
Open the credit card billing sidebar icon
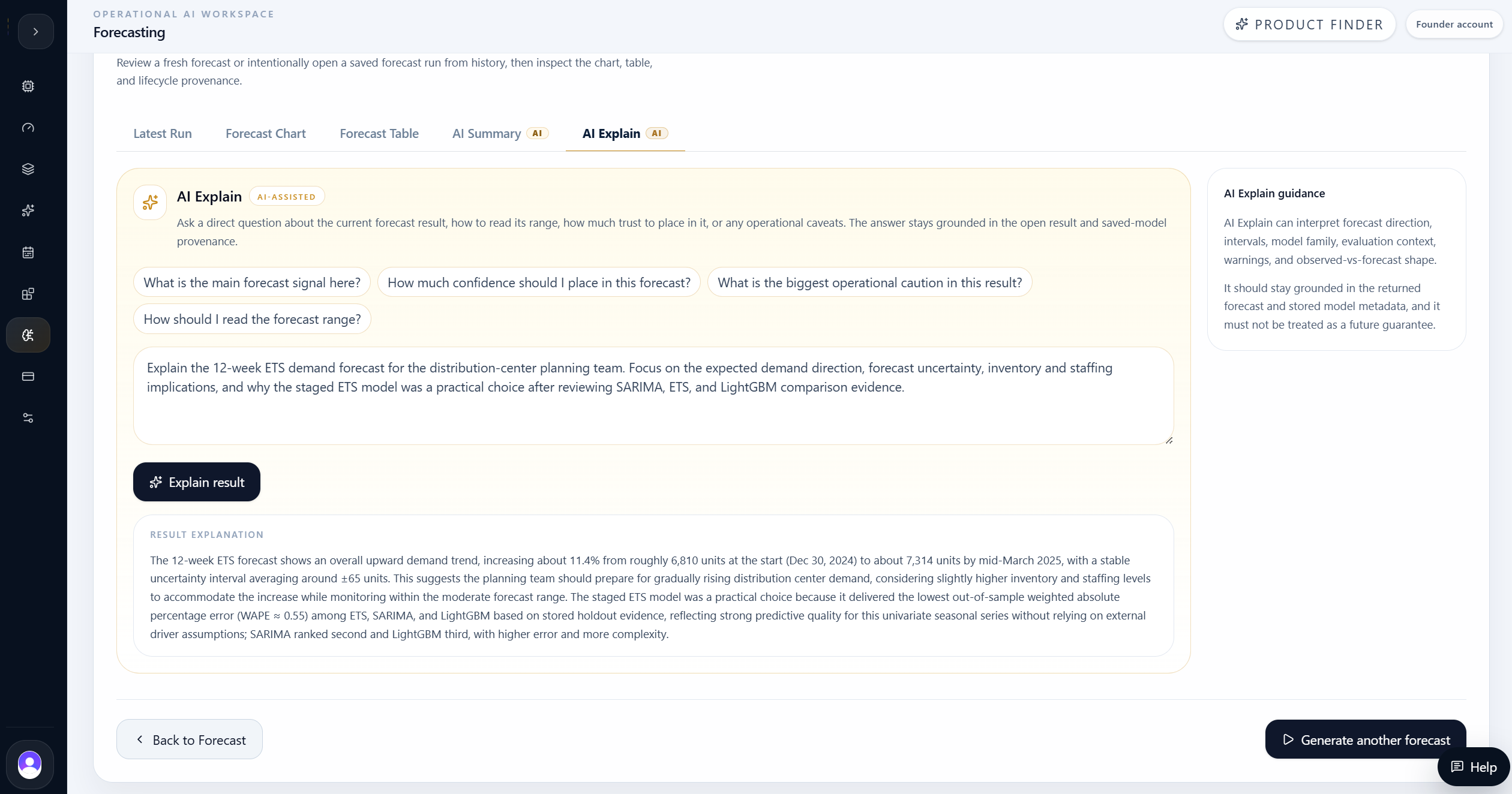pyautogui.click(x=28, y=377)
